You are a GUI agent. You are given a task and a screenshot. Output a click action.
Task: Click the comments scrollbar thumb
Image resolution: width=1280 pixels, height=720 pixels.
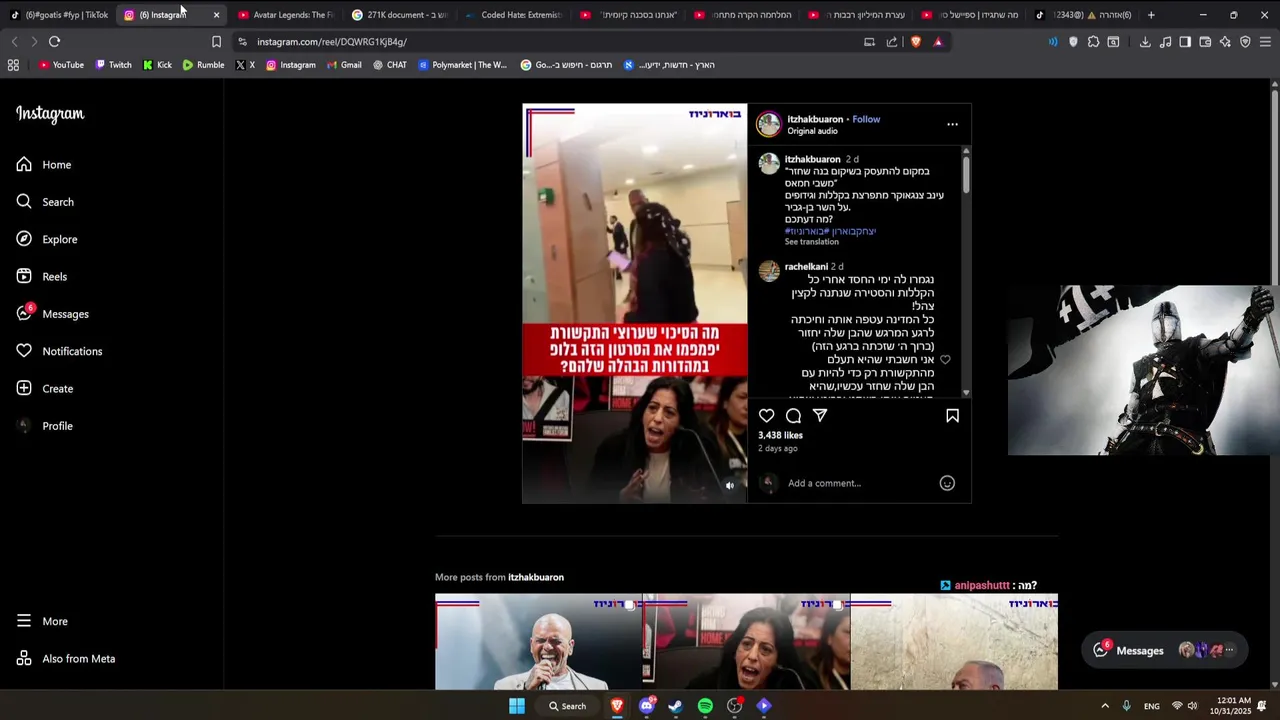(966, 174)
